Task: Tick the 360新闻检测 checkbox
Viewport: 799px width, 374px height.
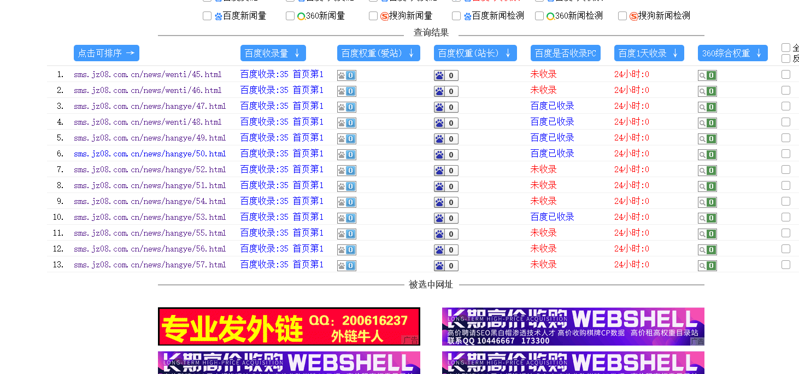Action: click(x=539, y=16)
